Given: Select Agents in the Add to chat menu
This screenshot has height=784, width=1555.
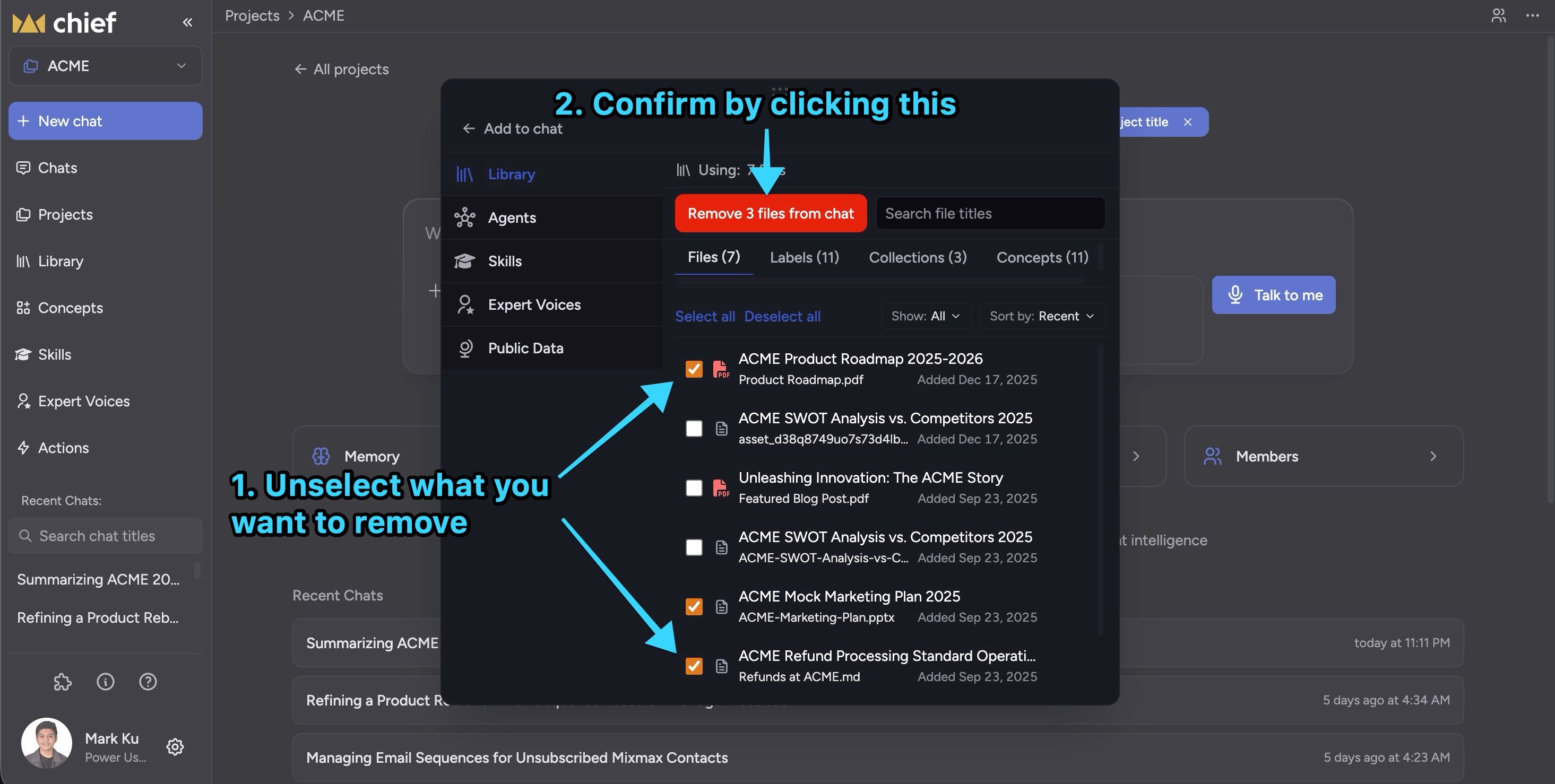Looking at the screenshot, I should pyautogui.click(x=552, y=218).
